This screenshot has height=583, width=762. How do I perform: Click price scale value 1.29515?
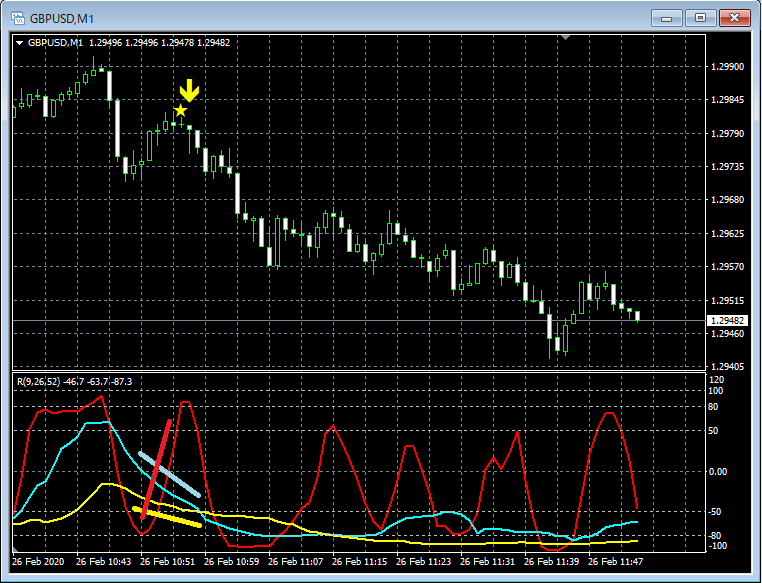coord(727,301)
